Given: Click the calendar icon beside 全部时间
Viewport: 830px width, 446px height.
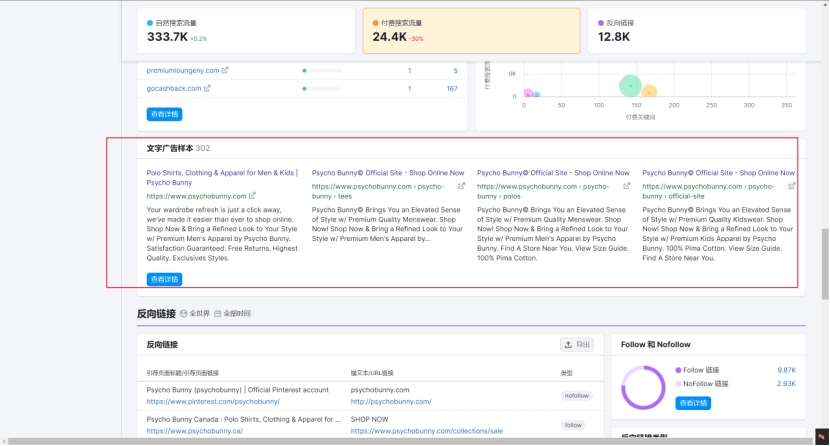Looking at the screenshot, I should tap(217, 314).
